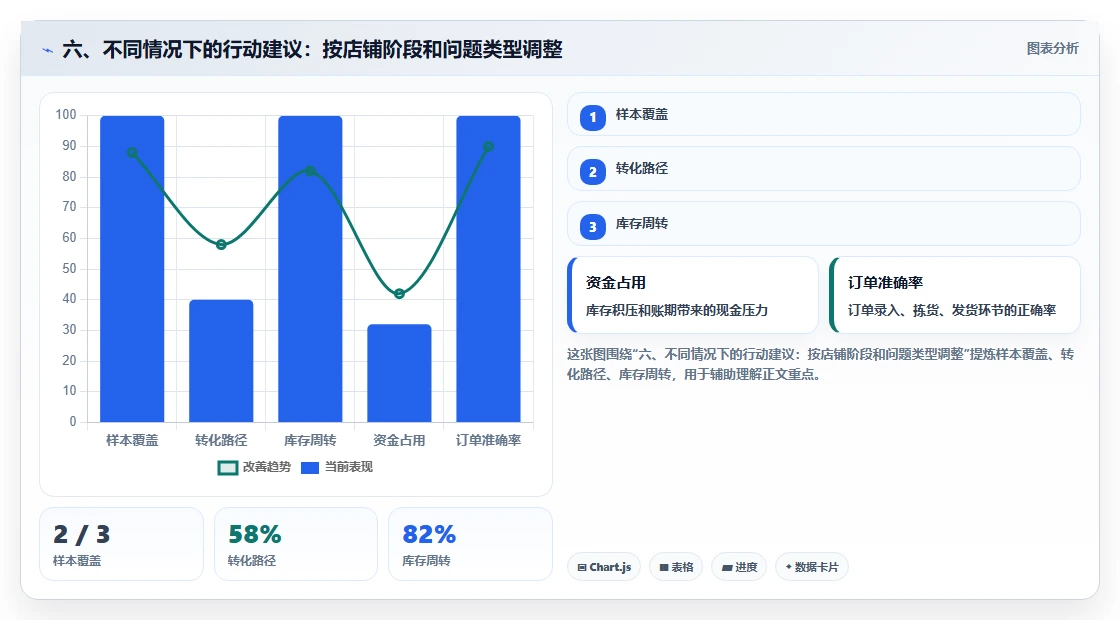
Task: Click the section title 六、不同情况下的行动建议
Action: [x=312, y=49]
